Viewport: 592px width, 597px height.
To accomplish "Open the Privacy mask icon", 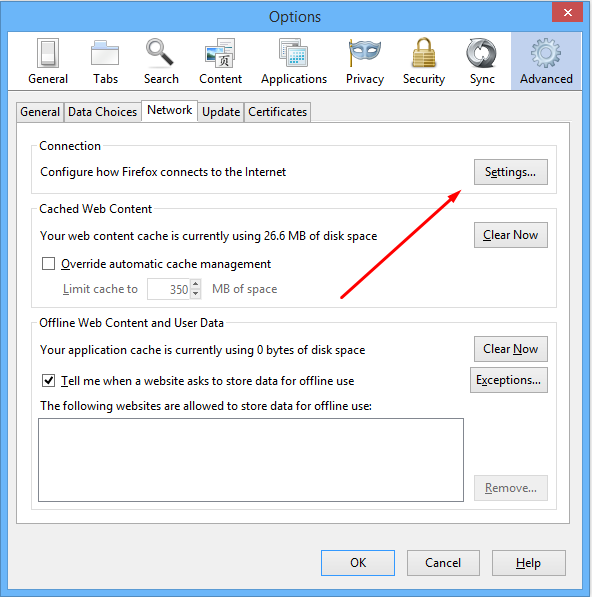I will (365, 53).
